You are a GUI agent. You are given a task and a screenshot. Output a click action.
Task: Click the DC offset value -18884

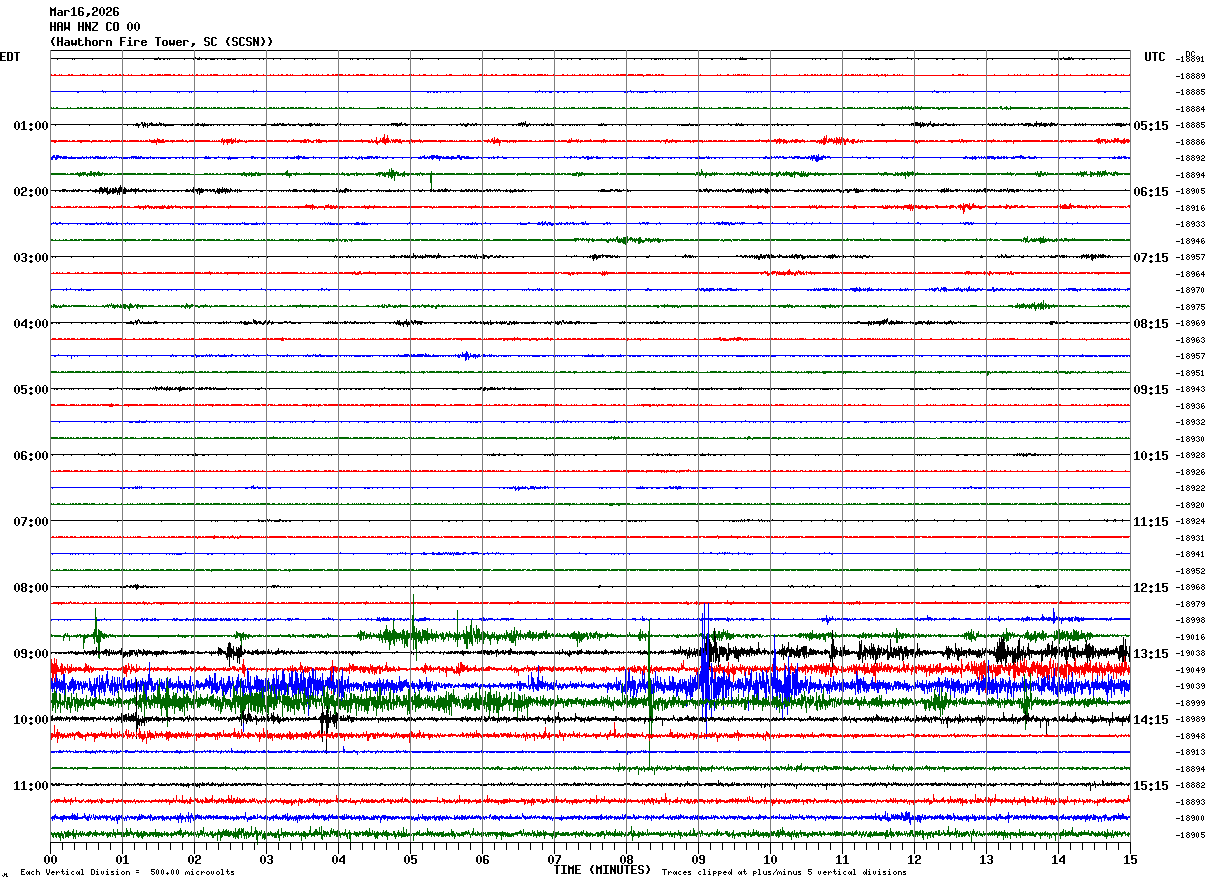1190,109
